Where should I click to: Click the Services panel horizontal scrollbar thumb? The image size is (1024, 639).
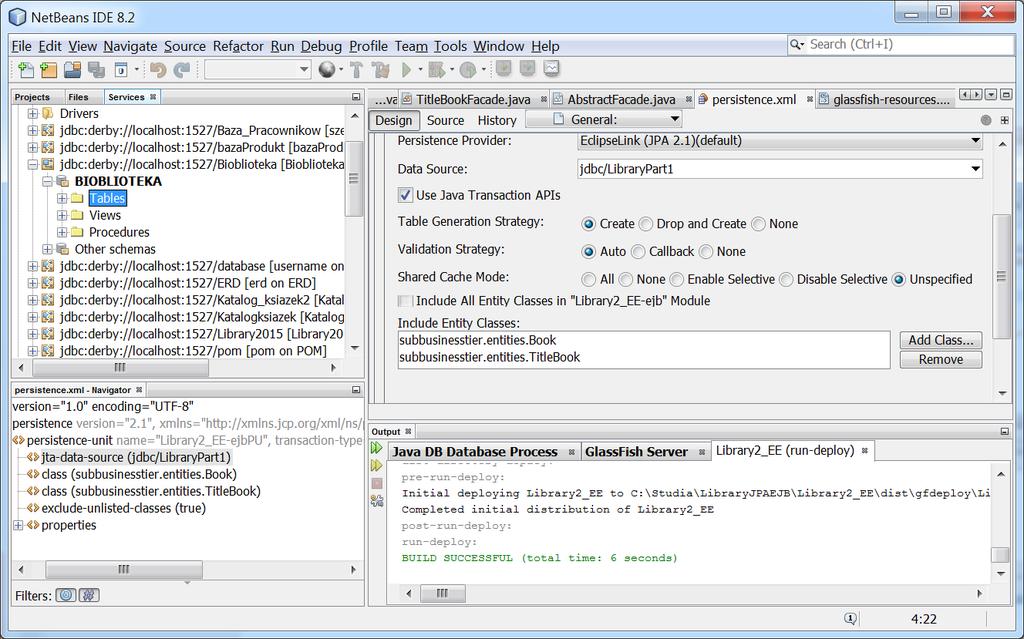[x=121, y=368]
